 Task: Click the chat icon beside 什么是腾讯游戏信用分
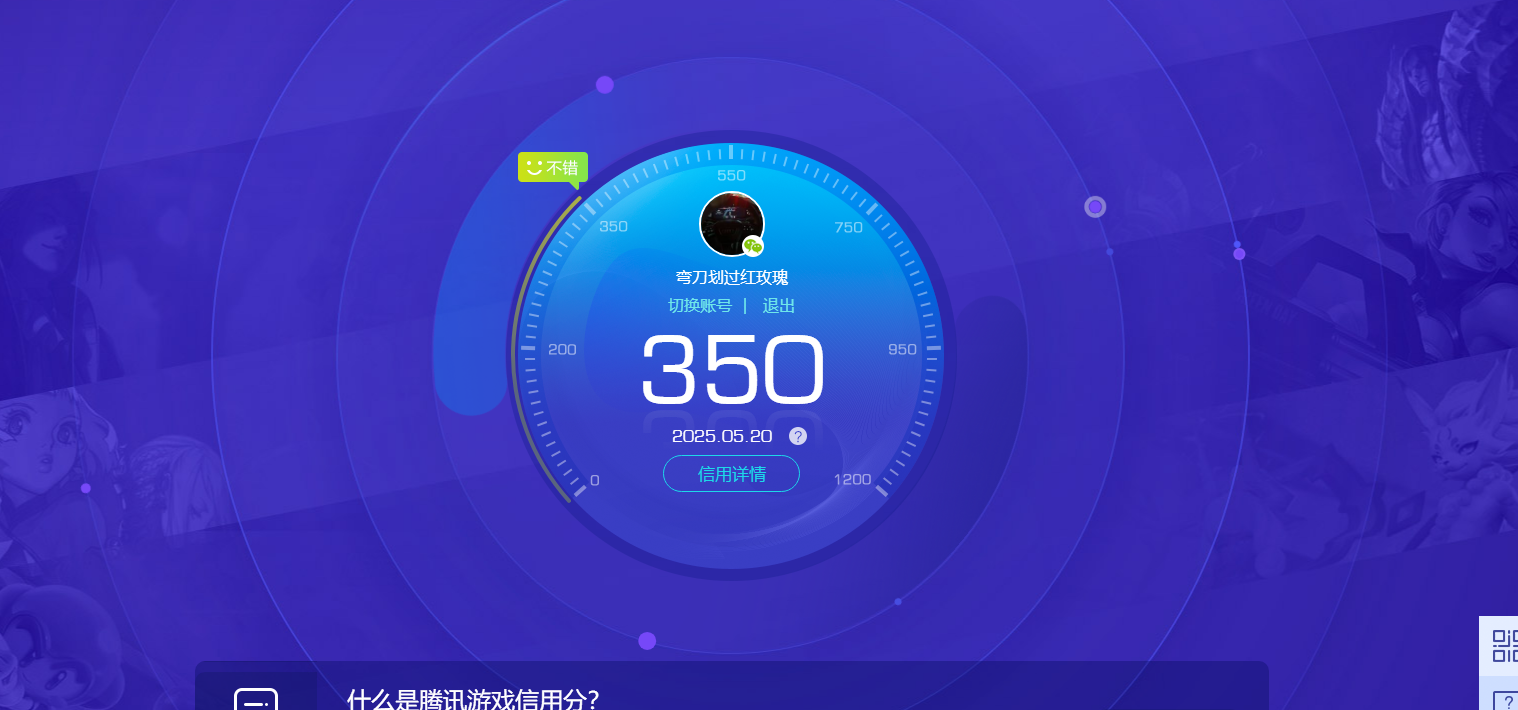(256, 698)
